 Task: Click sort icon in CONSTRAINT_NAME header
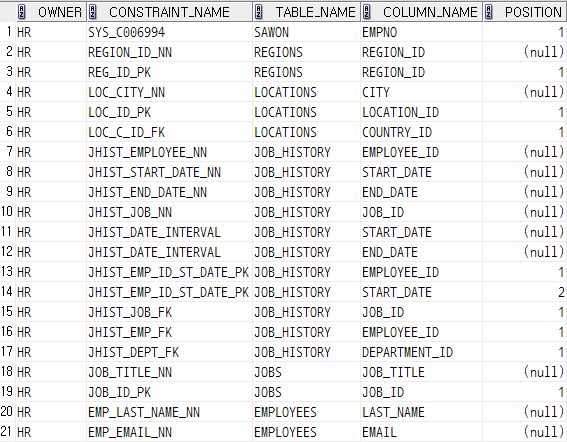point(93,12)
